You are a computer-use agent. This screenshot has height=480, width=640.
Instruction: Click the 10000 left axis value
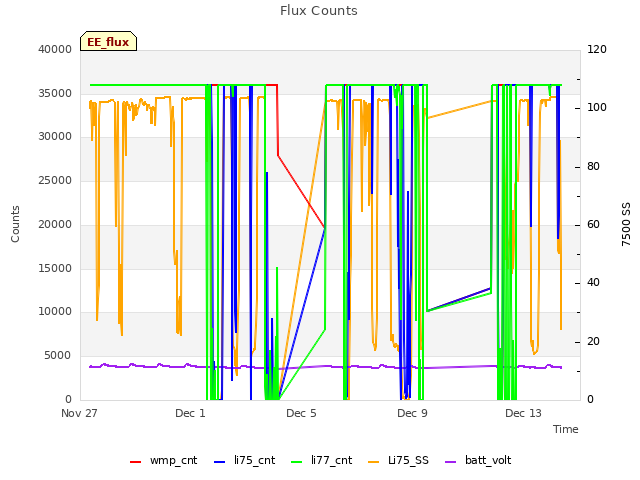pos(55,312)
